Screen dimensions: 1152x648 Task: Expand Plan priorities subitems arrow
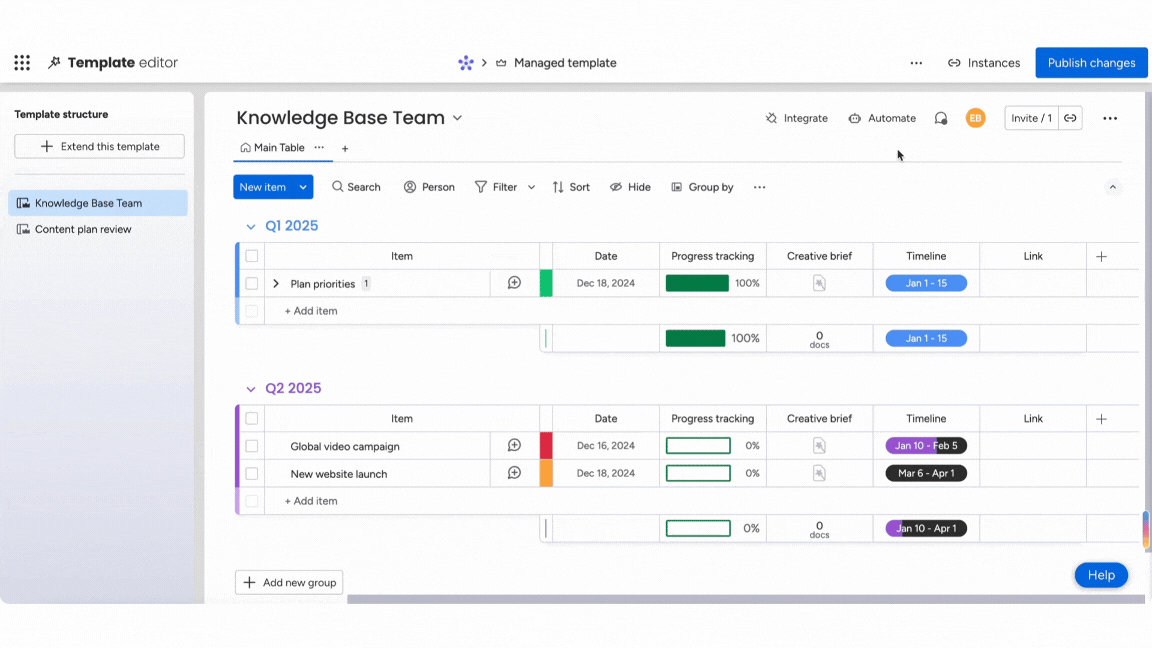pyautogui.click(x=276, y=284)
